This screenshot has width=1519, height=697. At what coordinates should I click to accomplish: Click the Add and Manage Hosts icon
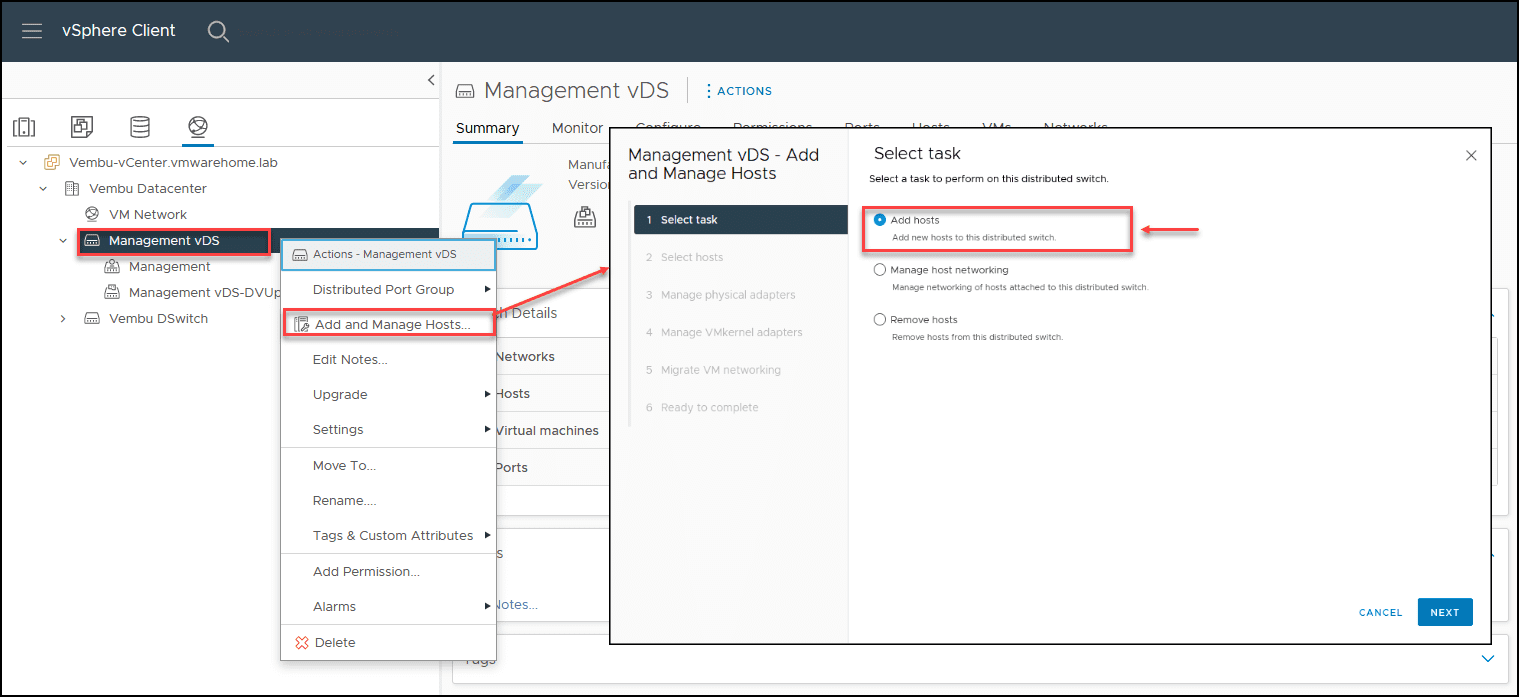click(x=301, y=324)
